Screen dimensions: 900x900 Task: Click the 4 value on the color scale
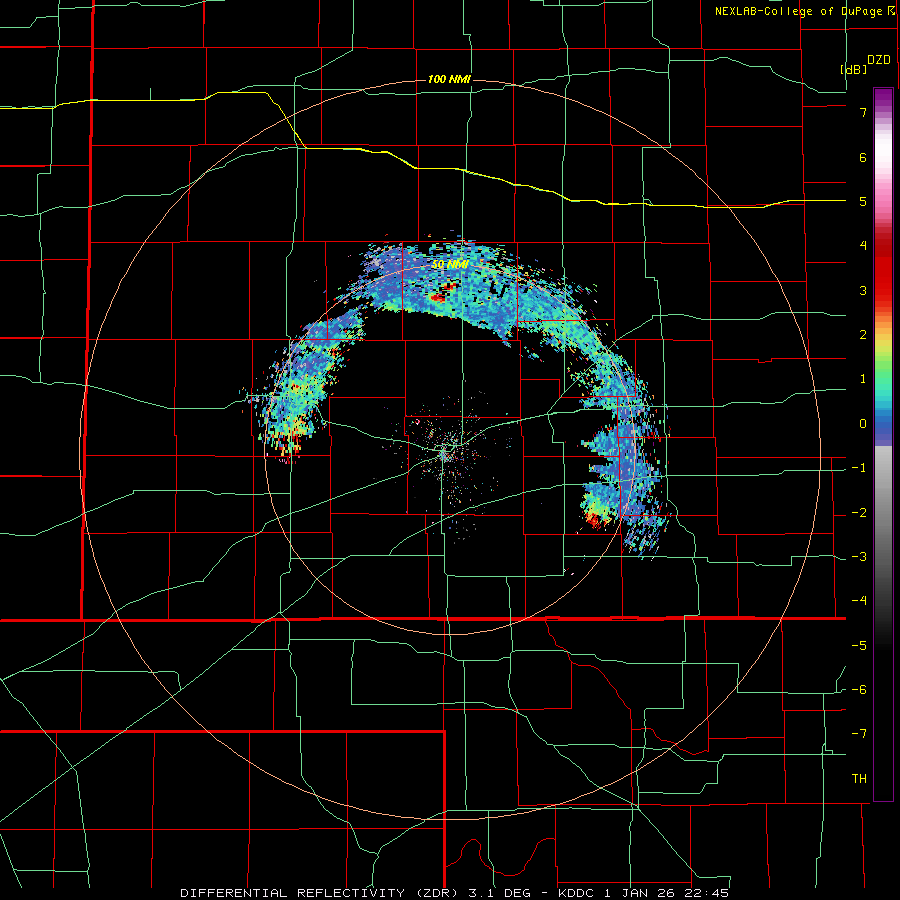[x=863, y=246]
